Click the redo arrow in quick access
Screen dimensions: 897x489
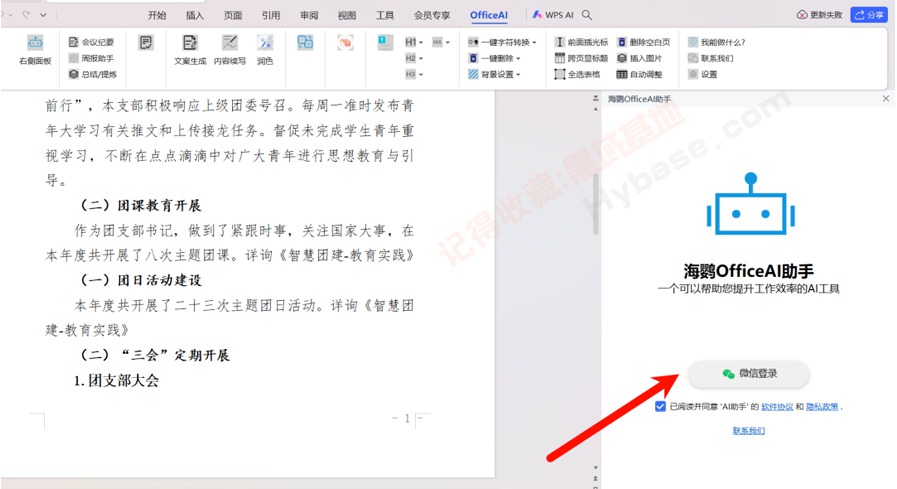26,15
